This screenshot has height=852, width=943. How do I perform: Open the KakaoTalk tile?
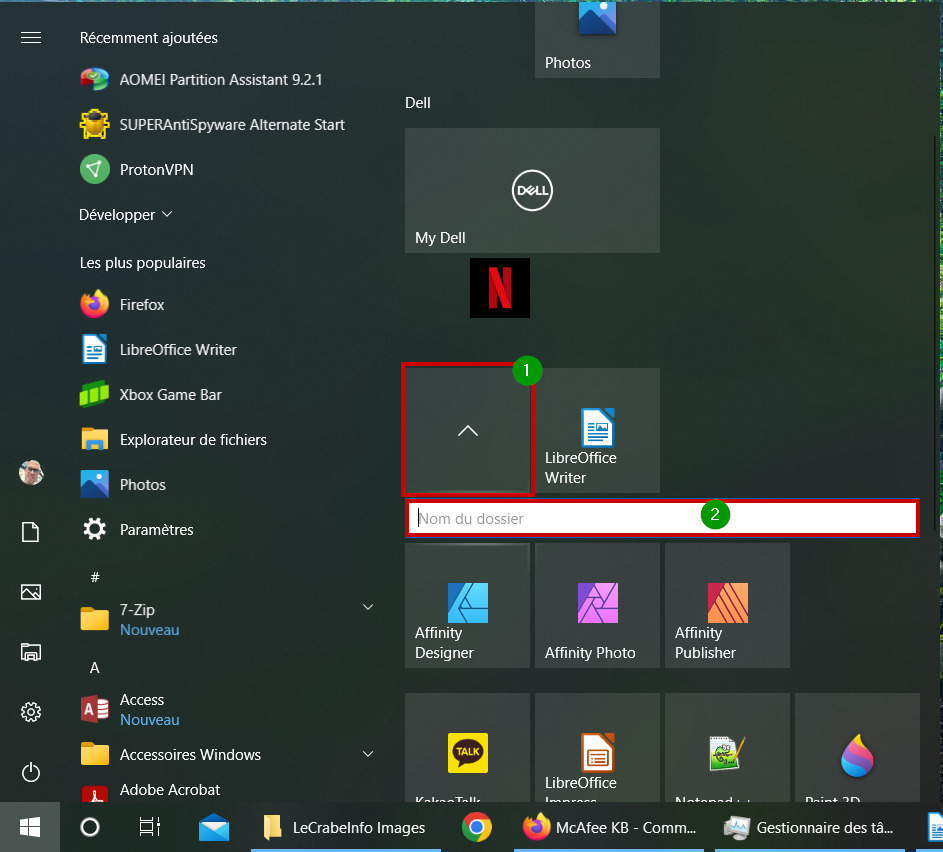[x=467, y=747]
